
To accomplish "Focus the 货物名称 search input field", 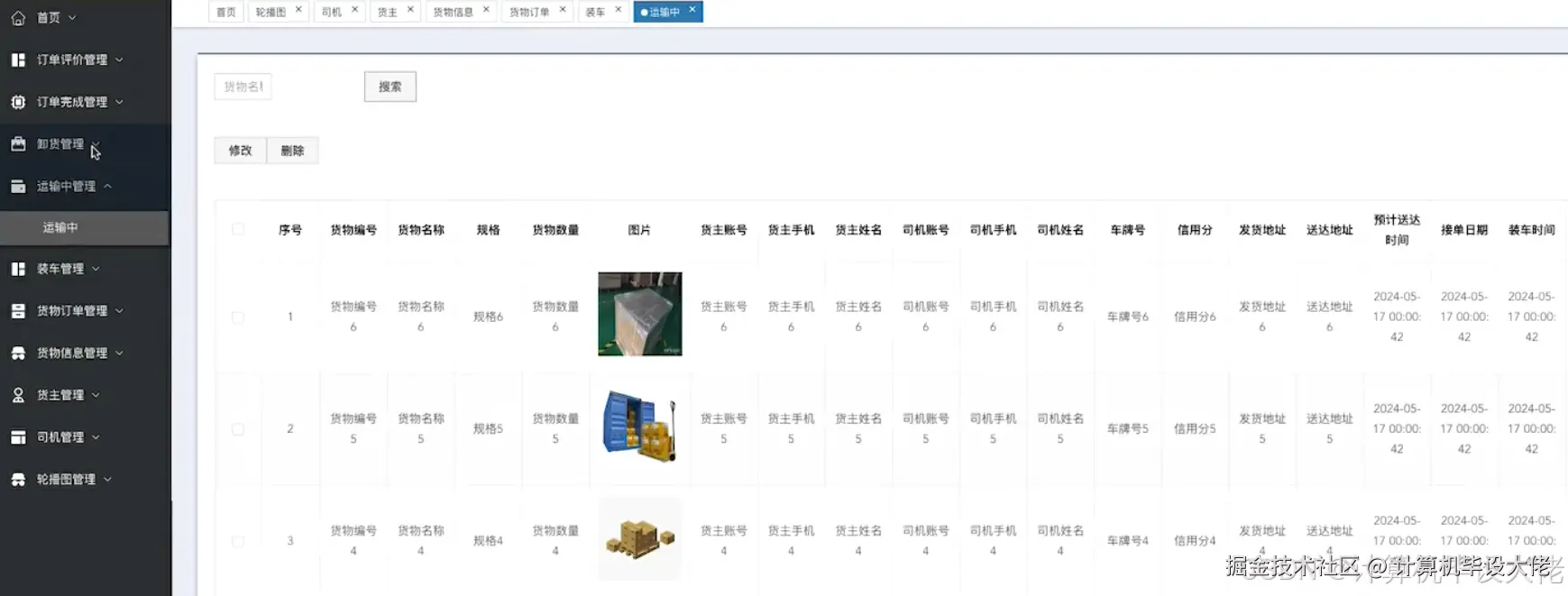I will pos(243,87).
